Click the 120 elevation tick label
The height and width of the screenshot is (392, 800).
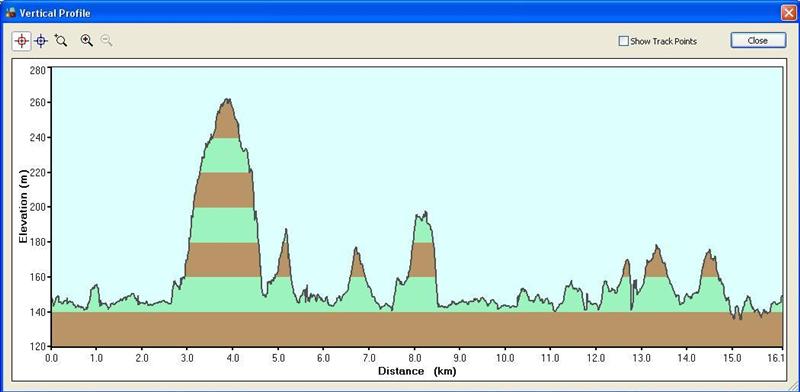pyautogui.click(x=39, y=347)
